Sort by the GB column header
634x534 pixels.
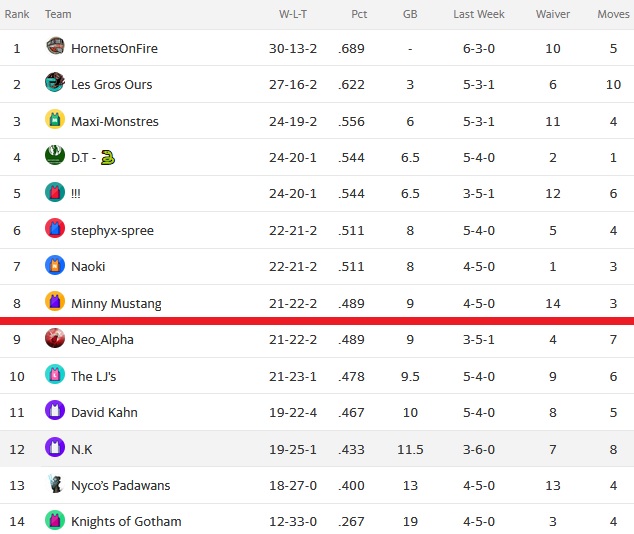pyautogui.click(x=410, y=14)
